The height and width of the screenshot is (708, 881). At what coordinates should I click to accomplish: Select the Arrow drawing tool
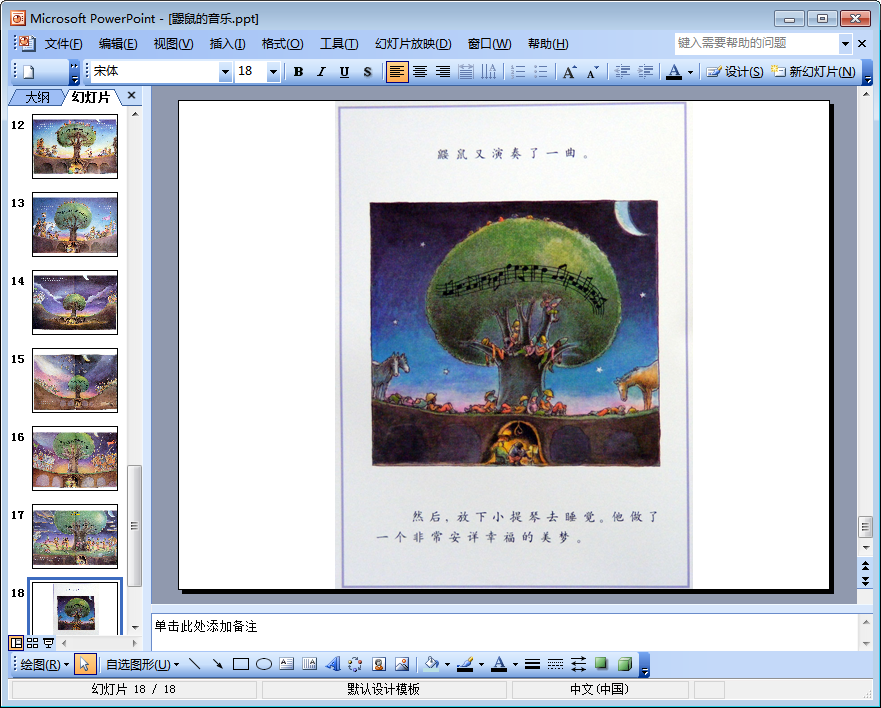[217, 665]
